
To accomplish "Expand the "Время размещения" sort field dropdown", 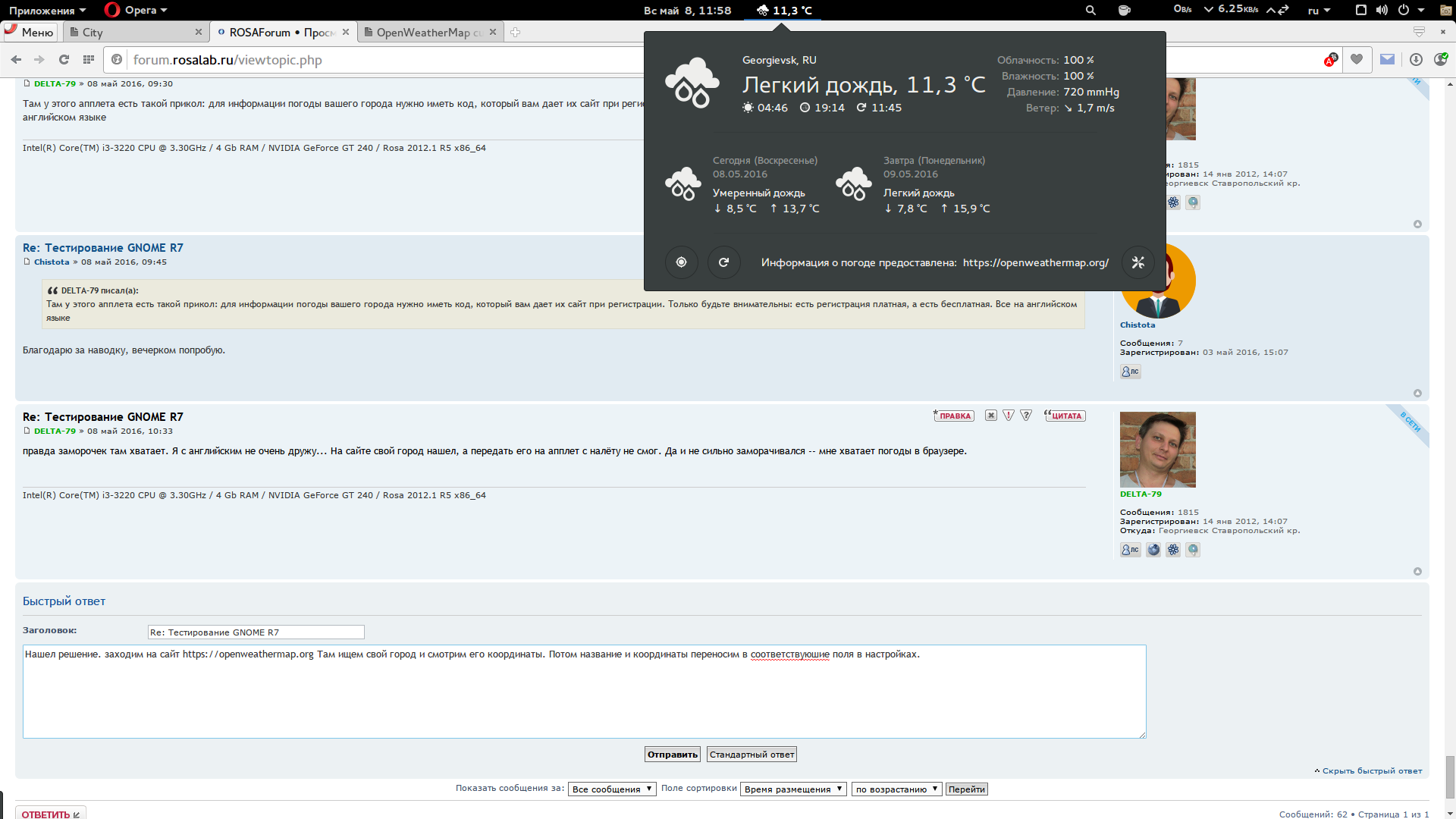I will tap(793, 789).
